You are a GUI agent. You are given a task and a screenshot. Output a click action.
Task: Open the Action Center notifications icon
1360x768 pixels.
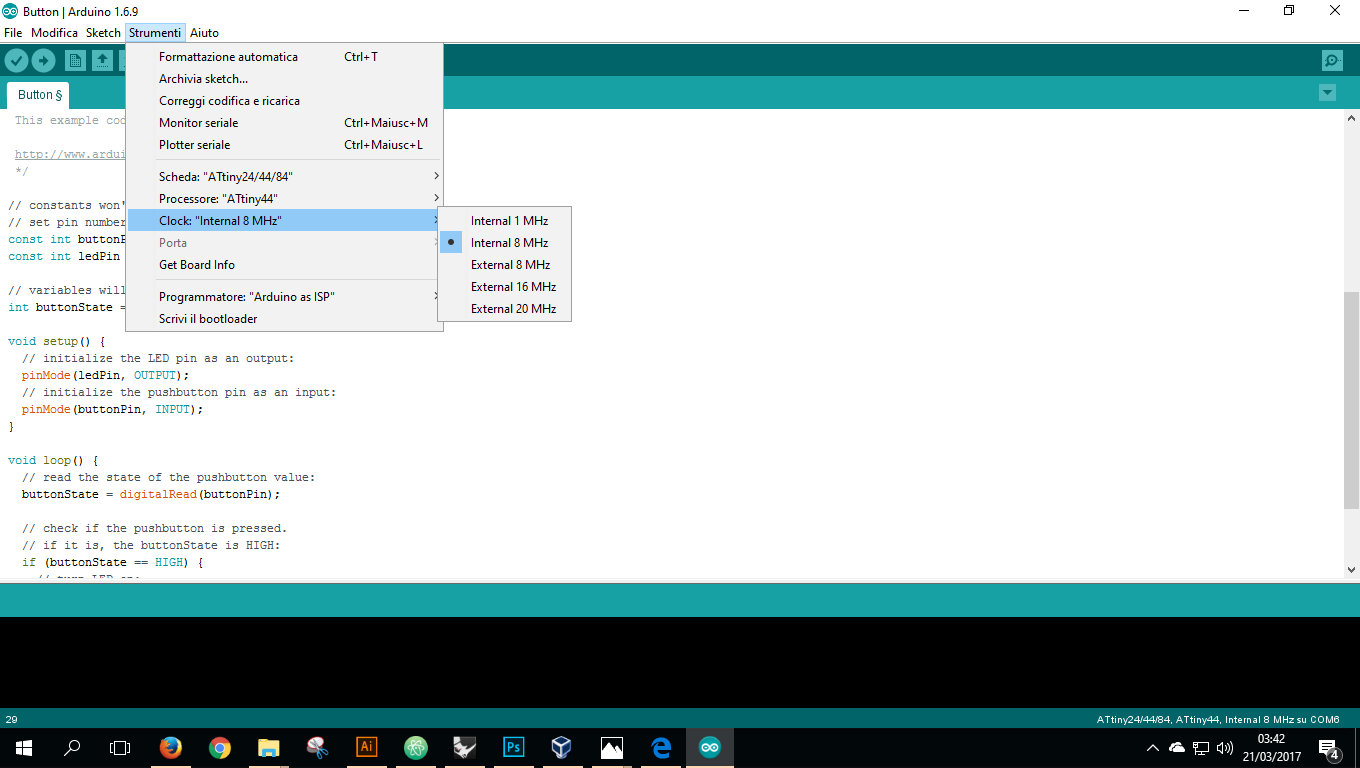(x=1329, y=748)
